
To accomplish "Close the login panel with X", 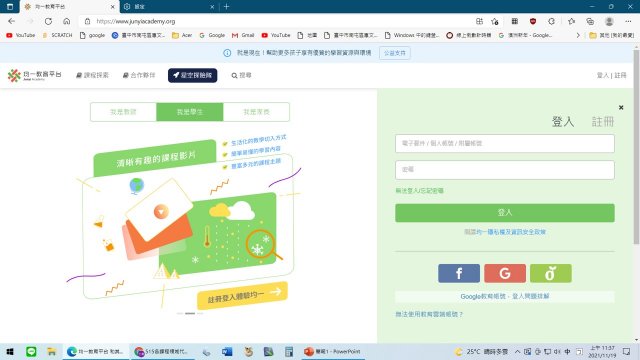I will 621,107.
